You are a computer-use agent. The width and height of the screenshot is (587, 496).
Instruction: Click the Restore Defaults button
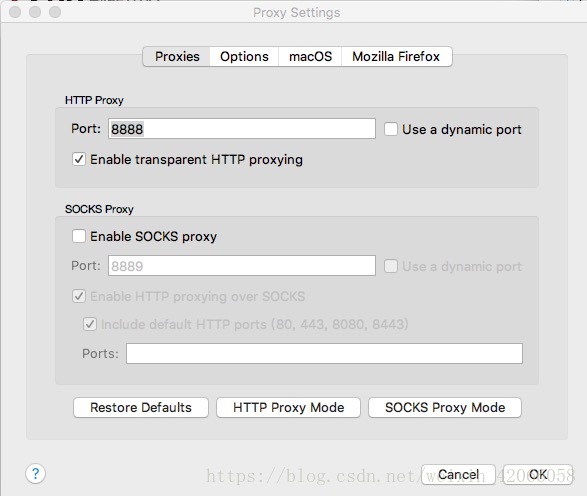(141, 407)
